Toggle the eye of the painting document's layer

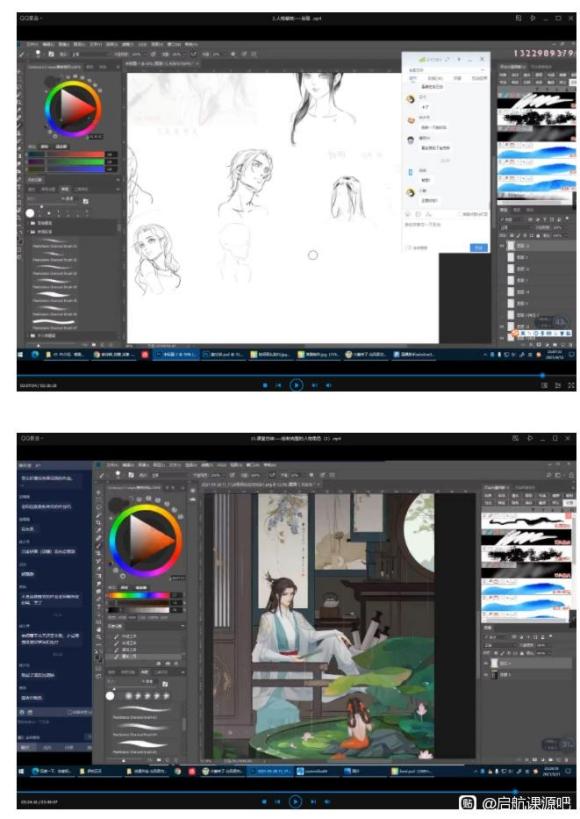coord(486,663)
